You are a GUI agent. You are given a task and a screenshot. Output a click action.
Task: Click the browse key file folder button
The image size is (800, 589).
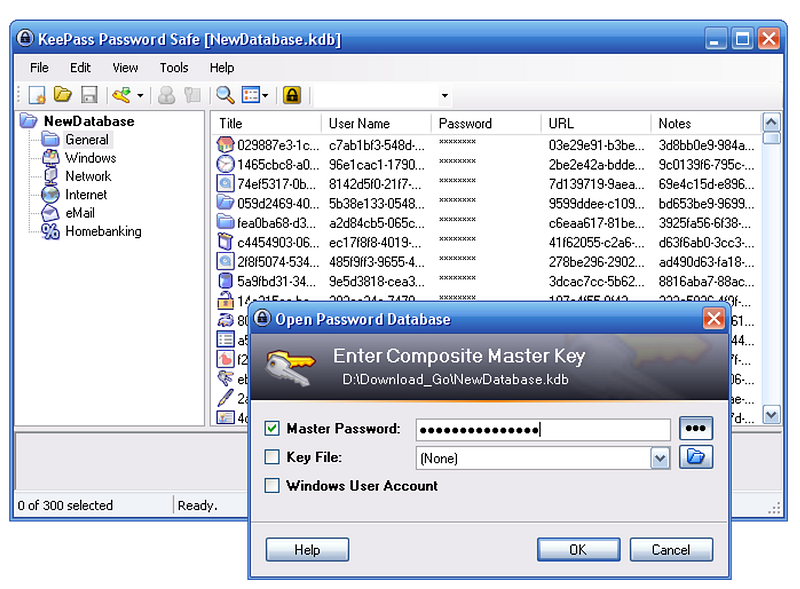(x=695, y=457)
